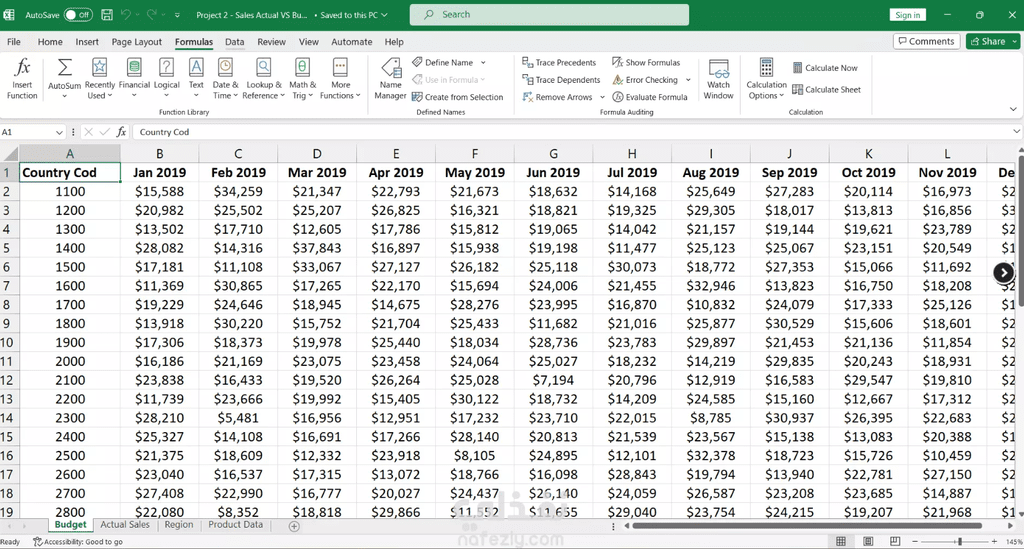Click Trace Dependents
The image size is (1024, 549).
(561, 80)
